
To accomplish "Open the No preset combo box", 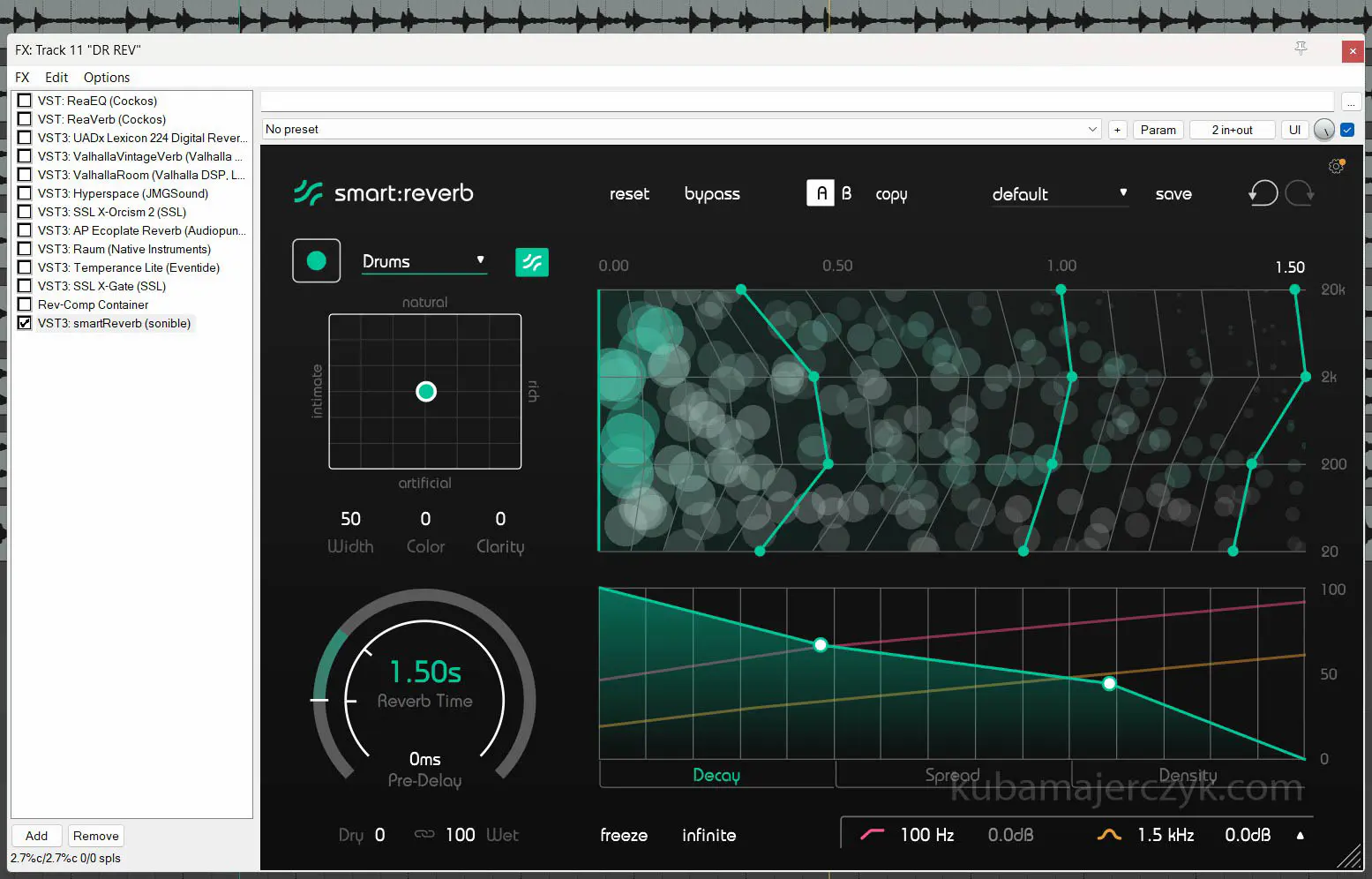I will (681, 130).
